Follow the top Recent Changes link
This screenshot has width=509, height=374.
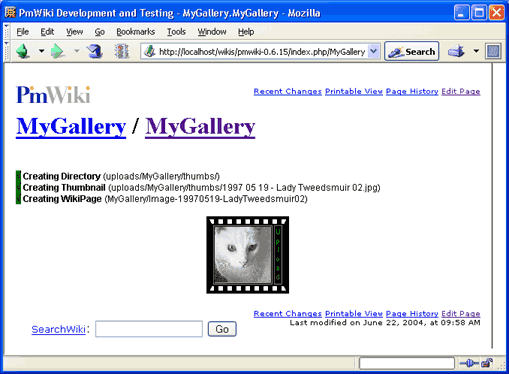point(287,91)
